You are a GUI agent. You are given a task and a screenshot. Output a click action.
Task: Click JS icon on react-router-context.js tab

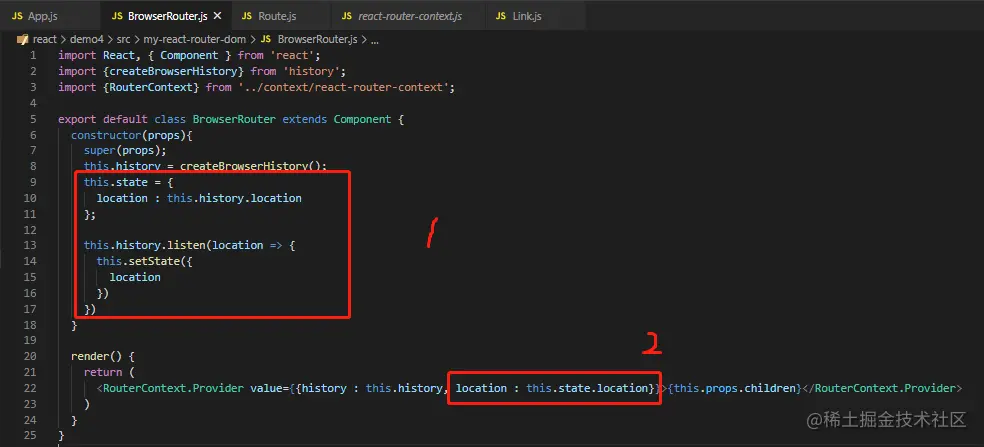[x=347, y=16]
